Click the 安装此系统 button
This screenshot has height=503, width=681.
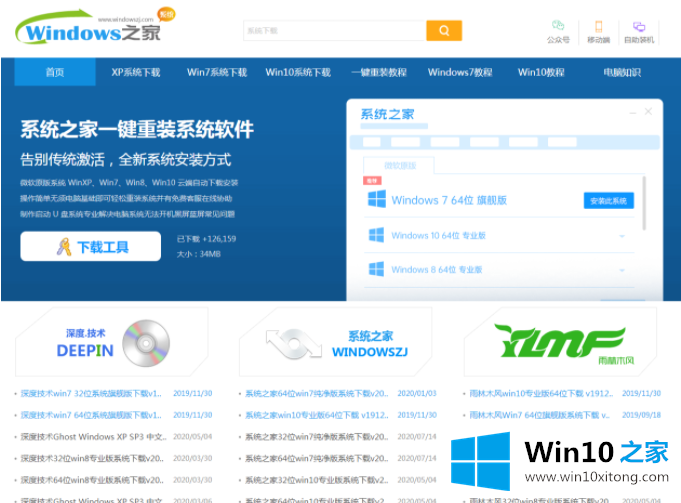click(x=608, y=201)
